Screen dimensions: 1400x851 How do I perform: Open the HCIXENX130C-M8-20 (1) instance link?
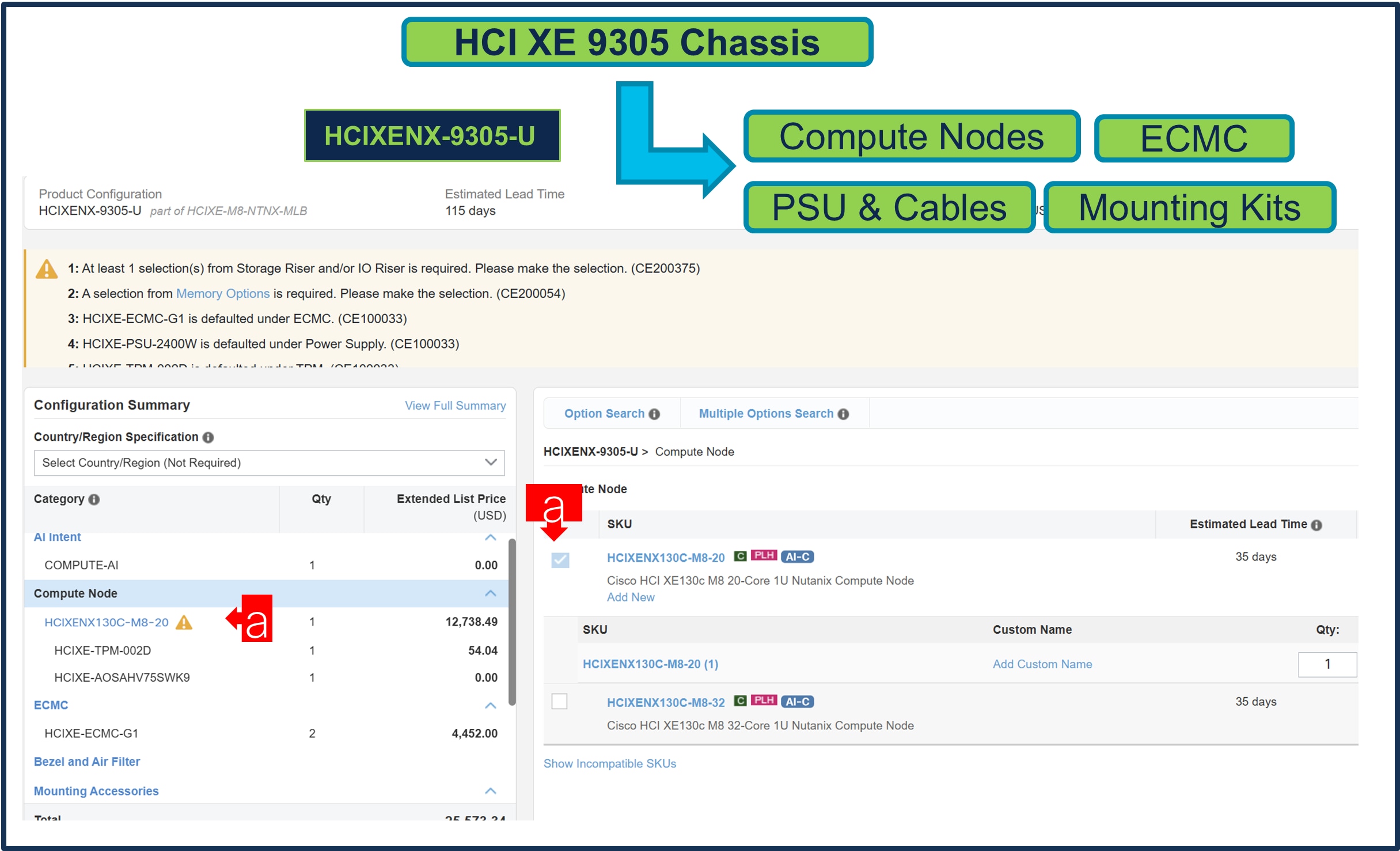(x=651, y=664)
